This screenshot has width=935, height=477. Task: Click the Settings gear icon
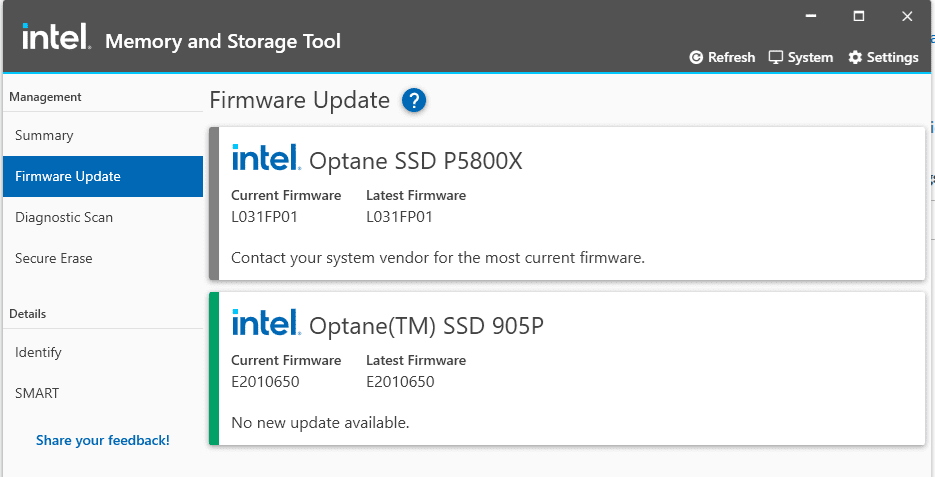855,57
